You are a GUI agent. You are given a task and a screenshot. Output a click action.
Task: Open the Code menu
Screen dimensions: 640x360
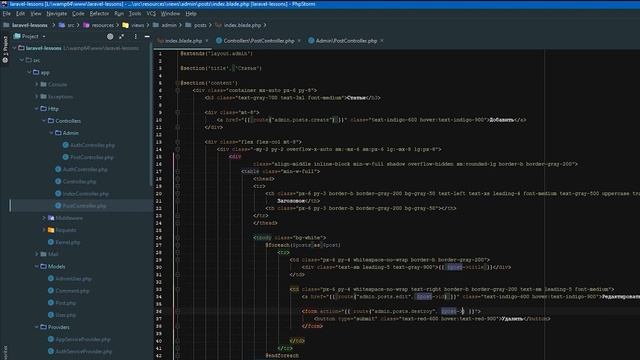[x=78, y=13]
